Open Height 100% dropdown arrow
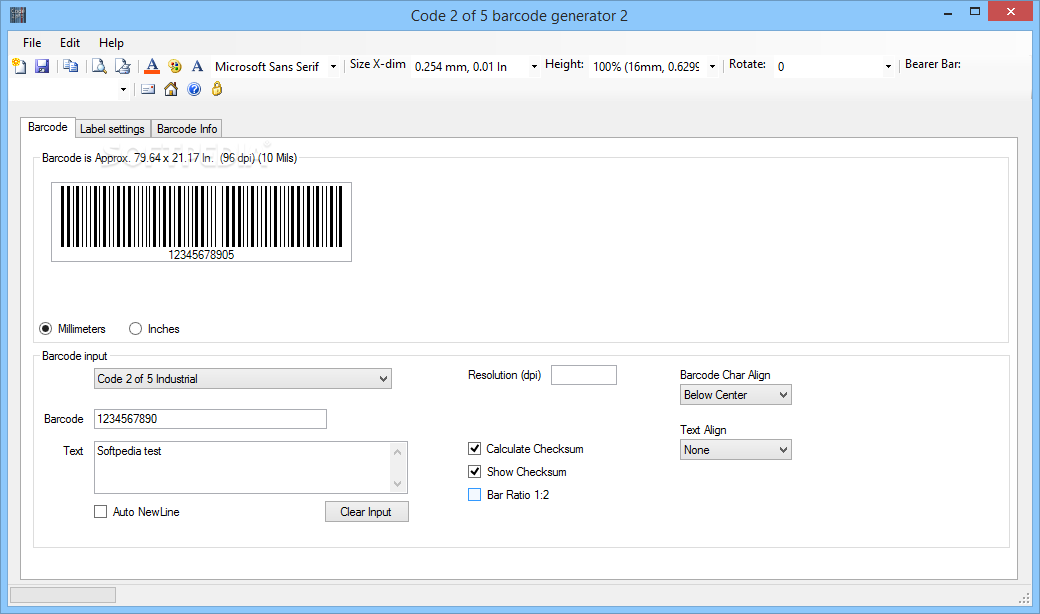Viewport: 1040px width, 614px height. [712, 66]
